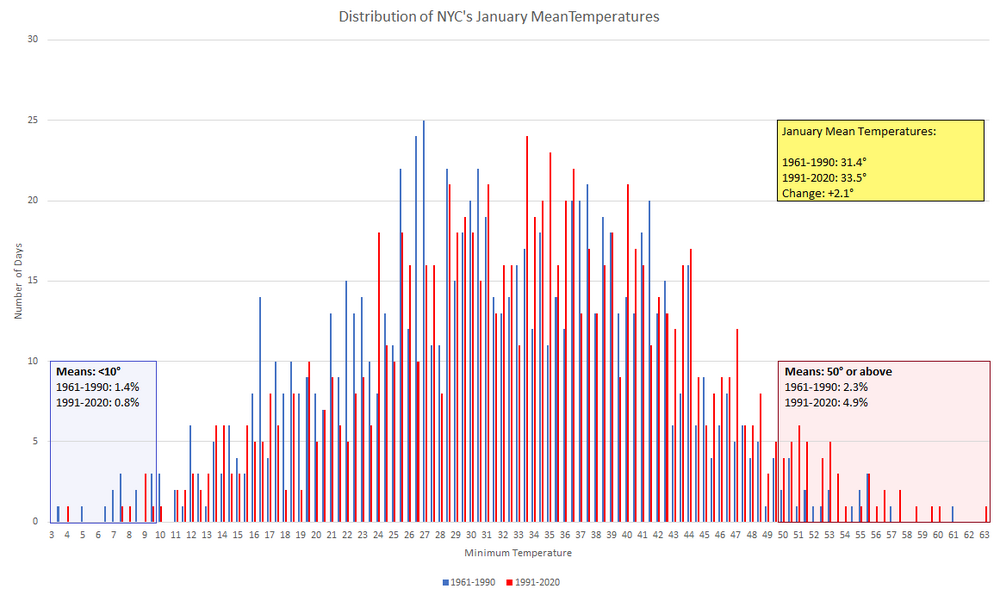Click the '55' tick label on the temperature axis
The image size is (1000, 595).
pyautogui.click(x=860, y=535)
